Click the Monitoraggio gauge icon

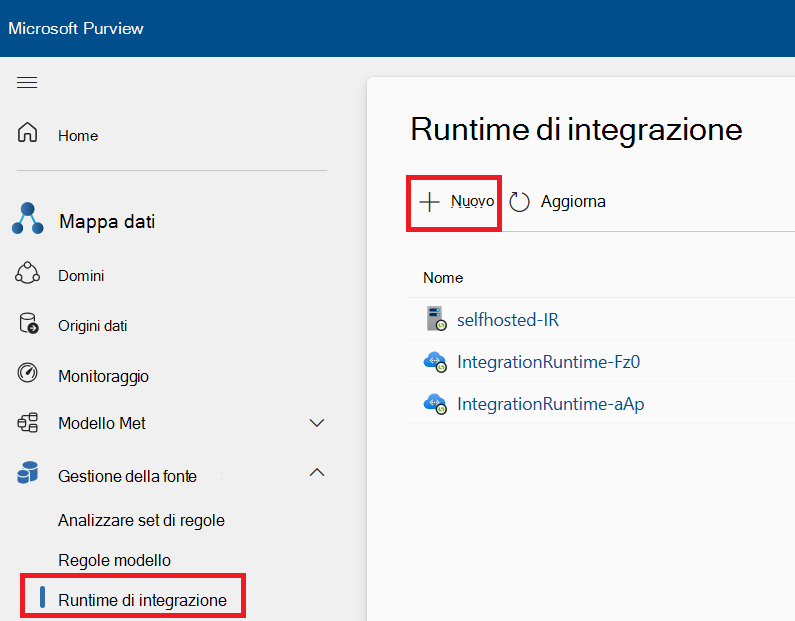[x=27, y=373]
